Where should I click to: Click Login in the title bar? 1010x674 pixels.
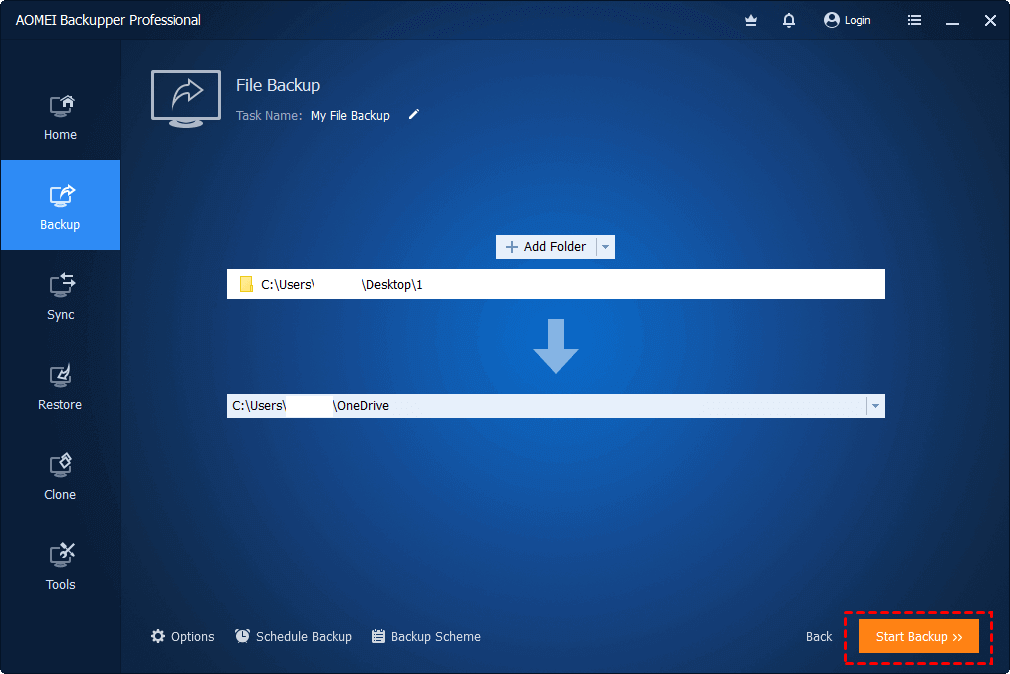coord(847,20)
